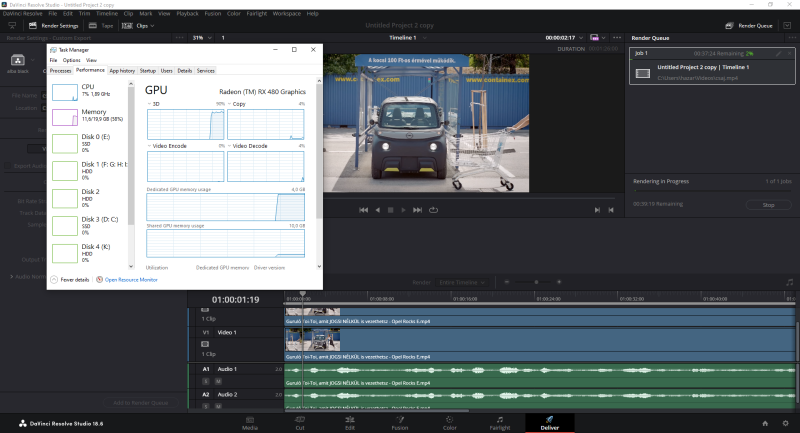Switch to Task Manager Processes tab
The width and height of the screenshot is (800, 433).
pyautogui.click(x=60, y=71)
